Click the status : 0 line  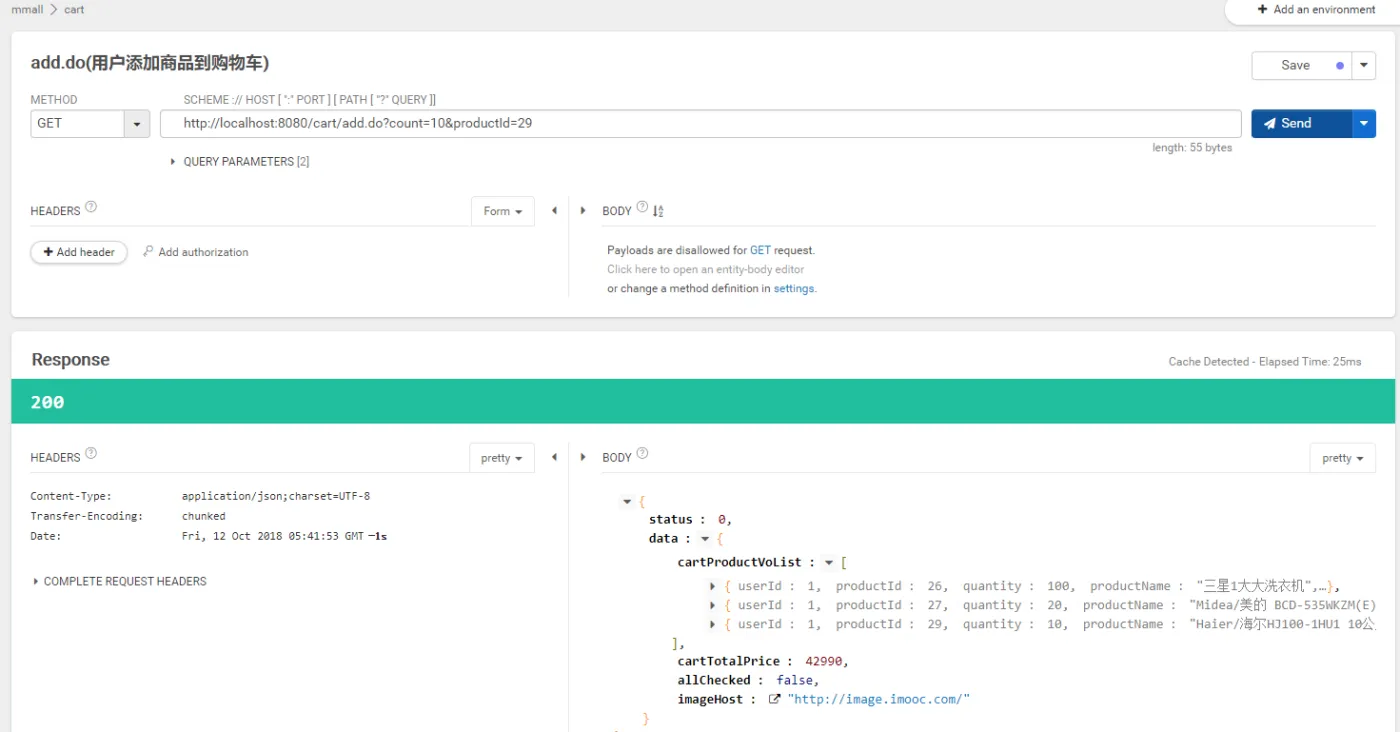[690, 519]
